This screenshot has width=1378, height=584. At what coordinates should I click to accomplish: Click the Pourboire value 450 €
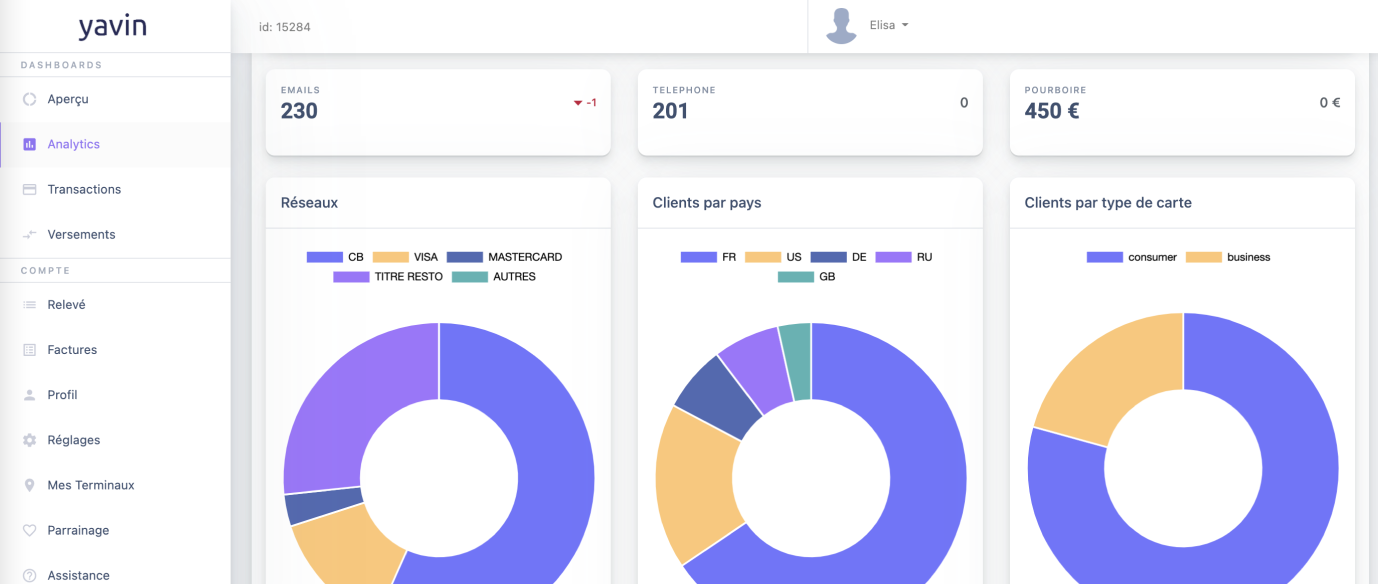(1052, 111)
